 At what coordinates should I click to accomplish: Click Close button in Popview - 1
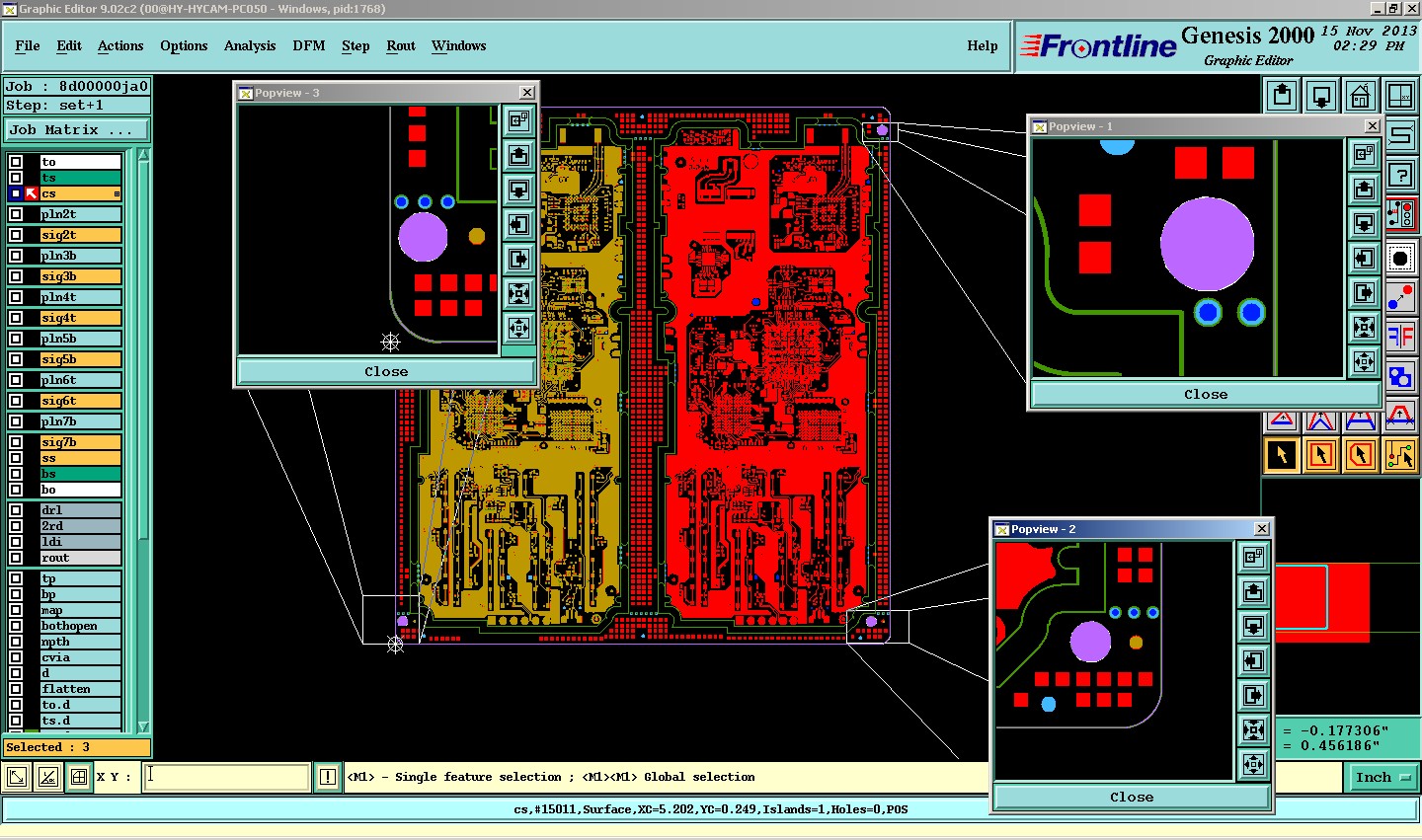(x=1206, y=394)
